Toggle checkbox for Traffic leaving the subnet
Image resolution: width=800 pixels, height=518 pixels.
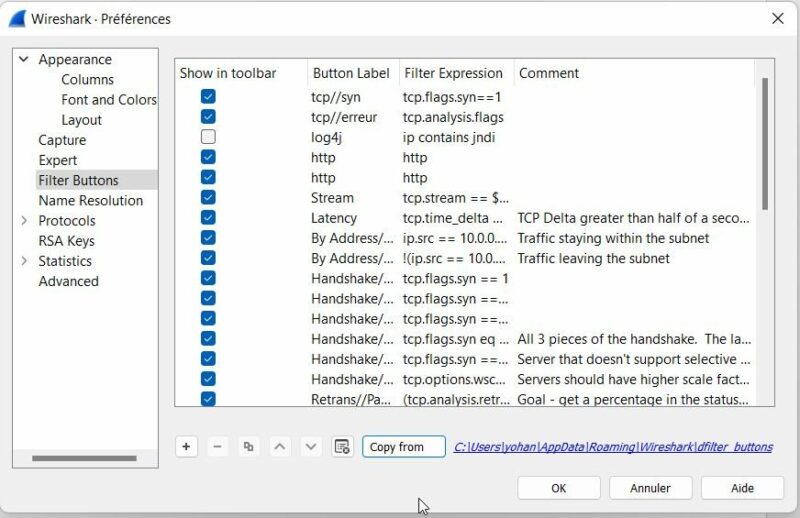pyautogui.click(x=208, y=258)
